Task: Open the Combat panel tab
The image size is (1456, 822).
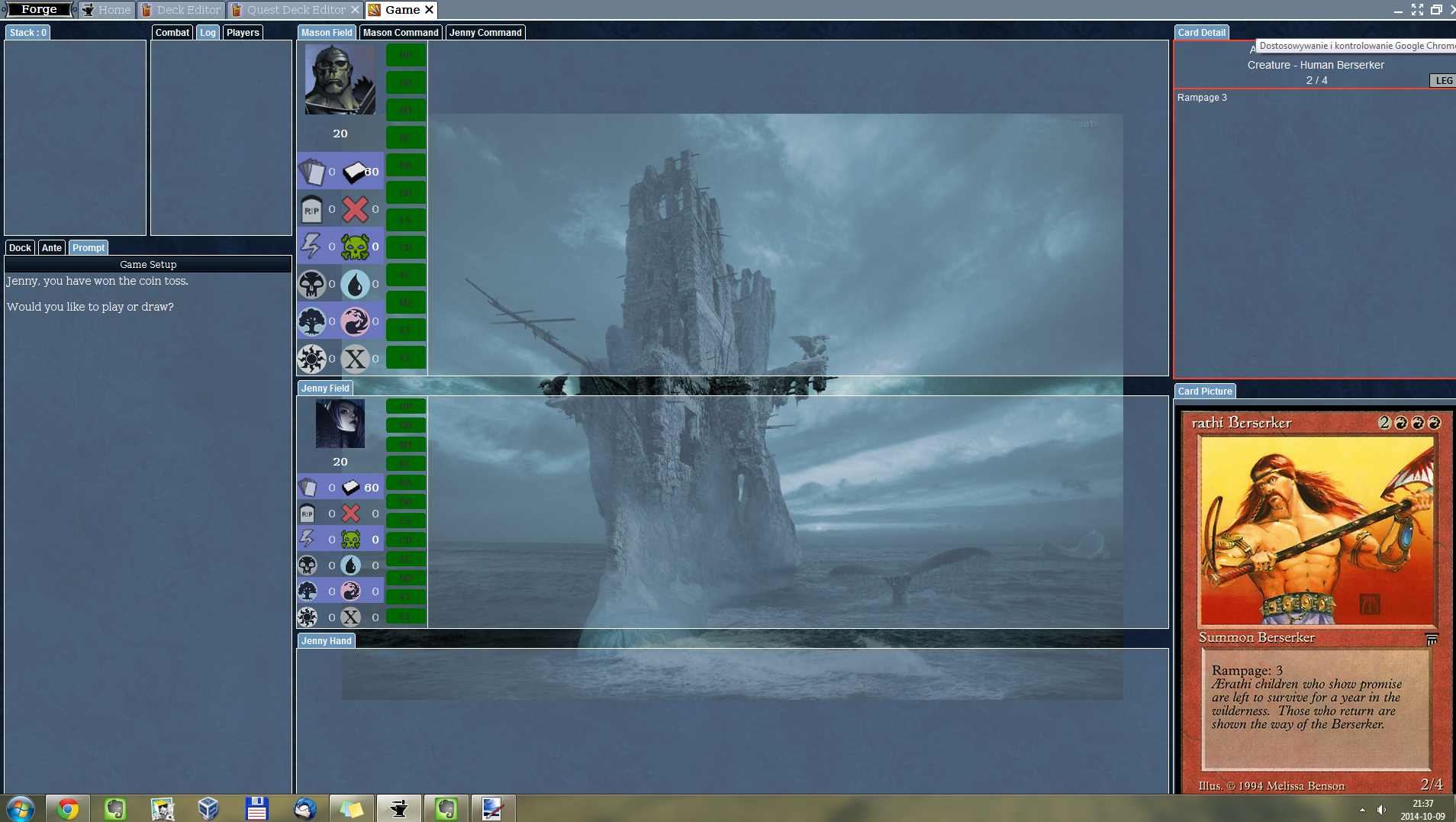Action: coord(172,33)
